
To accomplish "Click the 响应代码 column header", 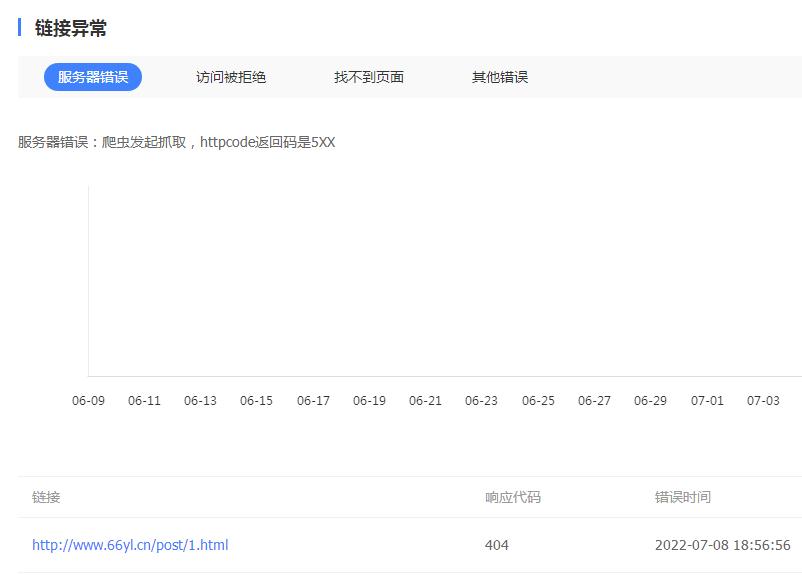I will point(513,497).
